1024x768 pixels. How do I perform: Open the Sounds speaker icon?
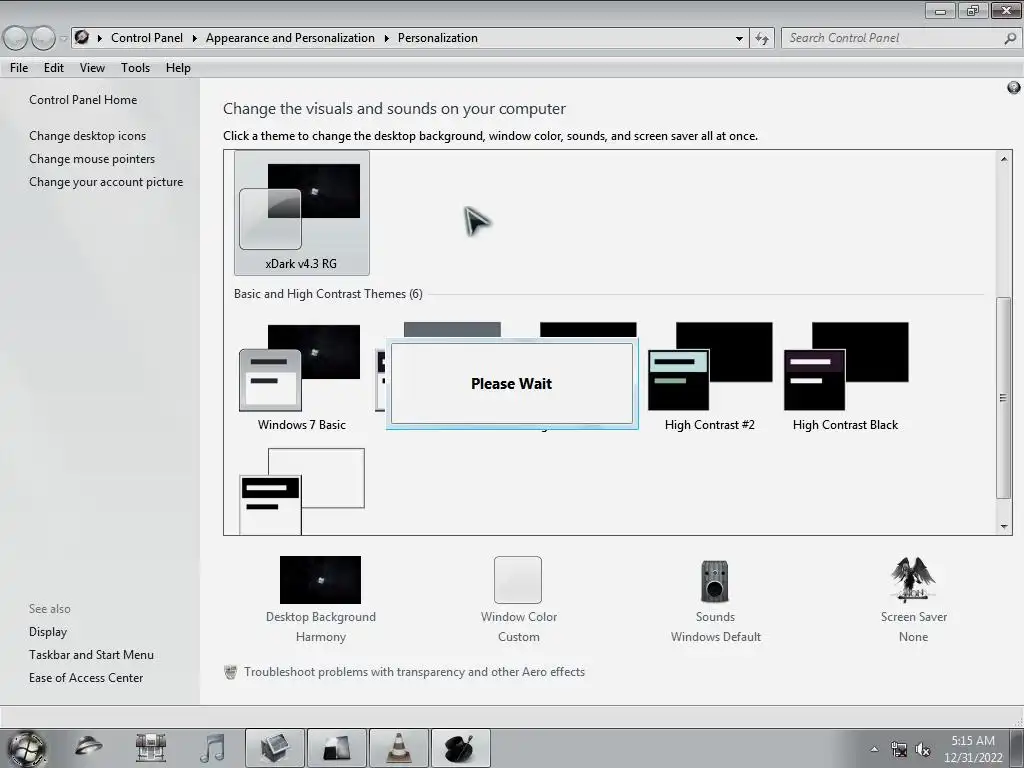[714, 581]
